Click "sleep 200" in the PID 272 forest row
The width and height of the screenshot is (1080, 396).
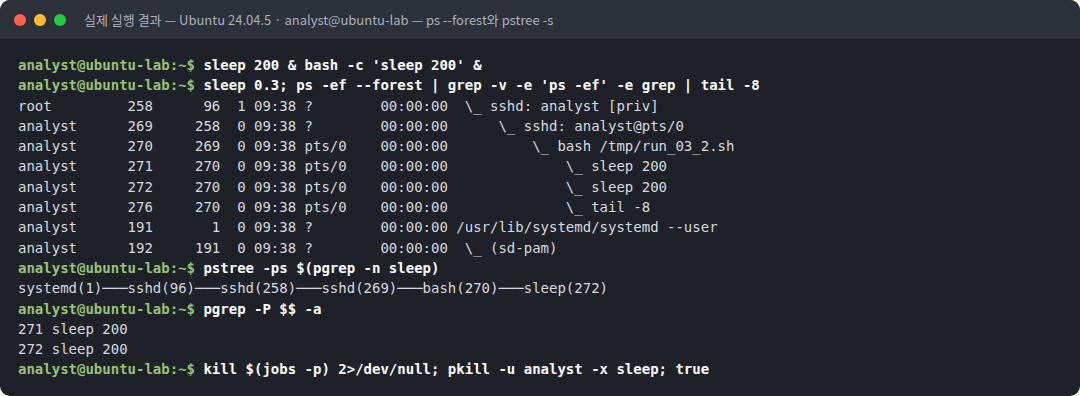[629, 187]
